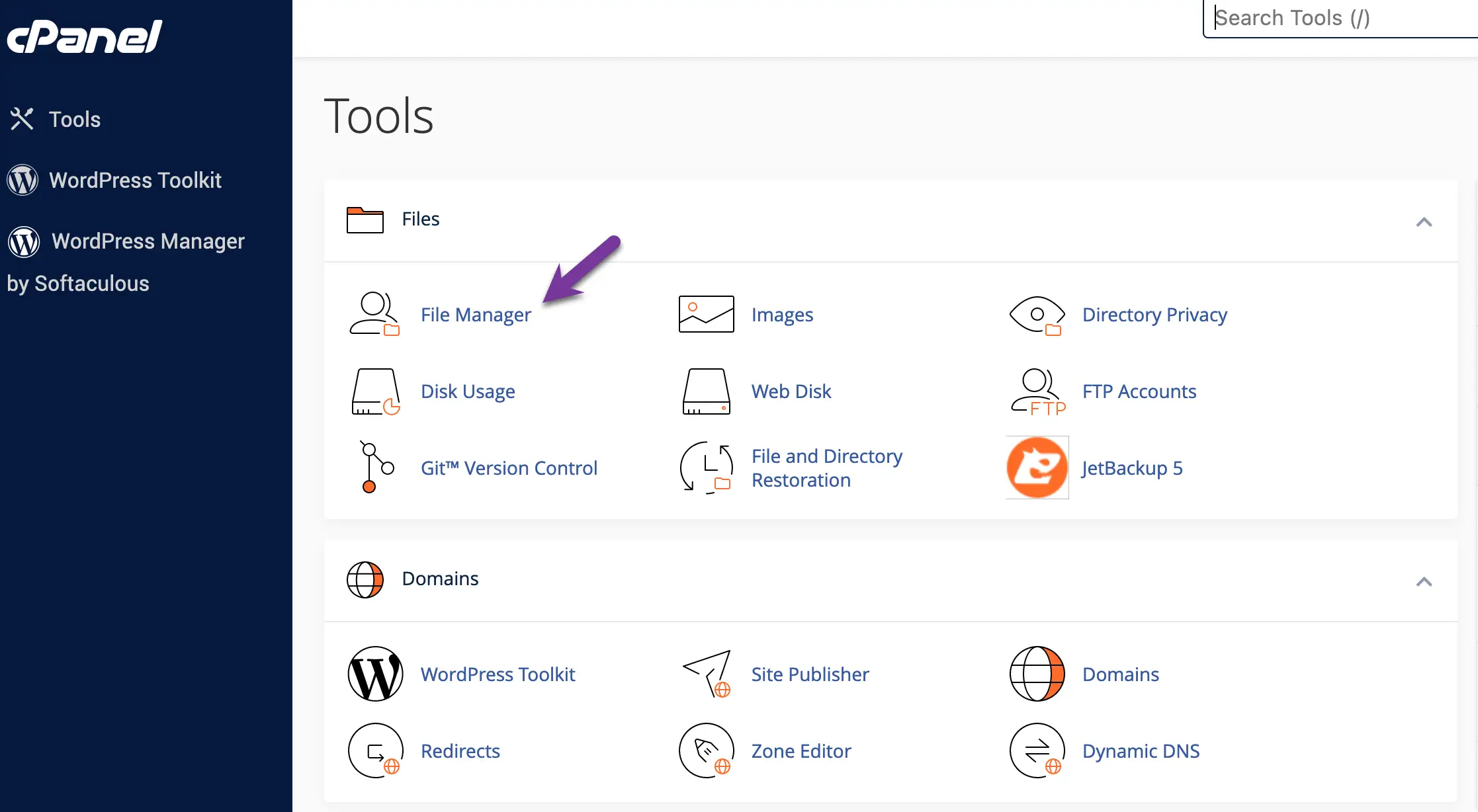Open WordPress Toolkit from the sidebar
Screen dimensions: 1478x812
coord(135,180)
